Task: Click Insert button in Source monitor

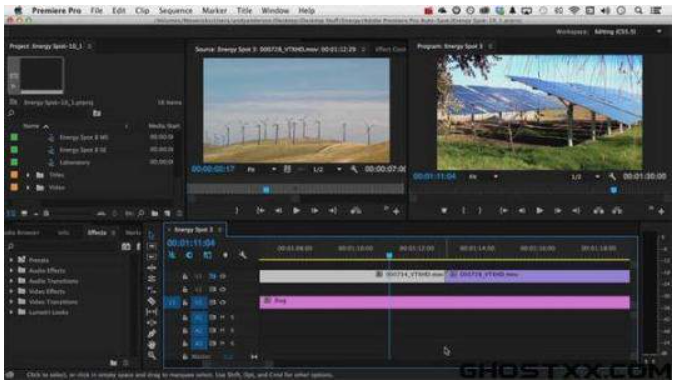Action: click(356, 211)
